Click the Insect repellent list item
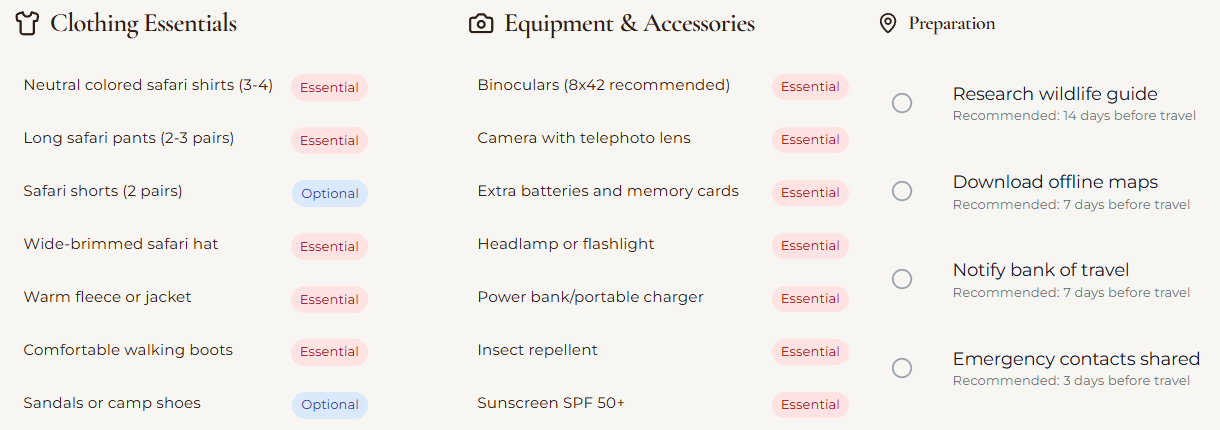Screen dimensions: 1220x430 537,350
